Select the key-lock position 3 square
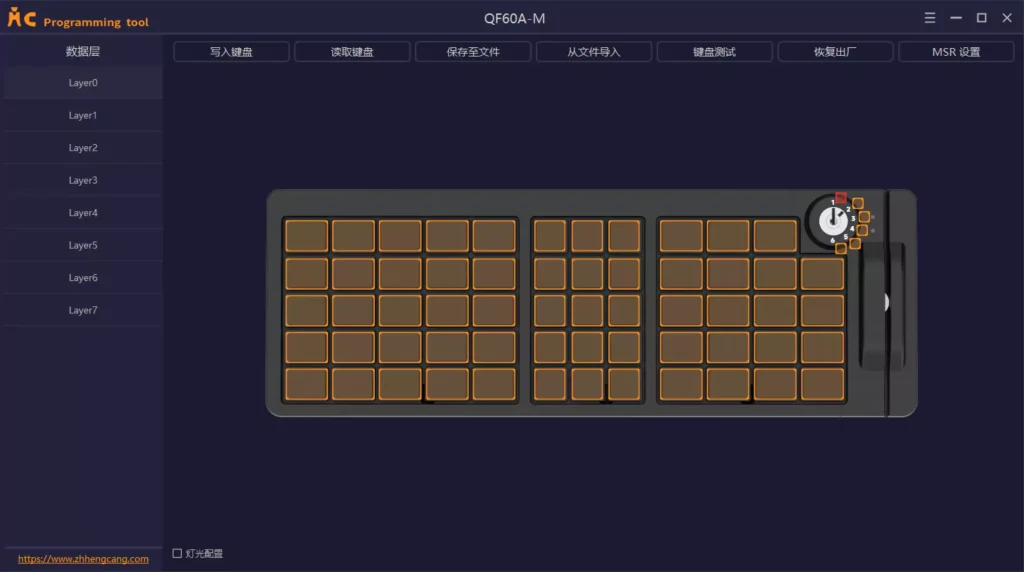1024x572 pixels. coord(864,217)
